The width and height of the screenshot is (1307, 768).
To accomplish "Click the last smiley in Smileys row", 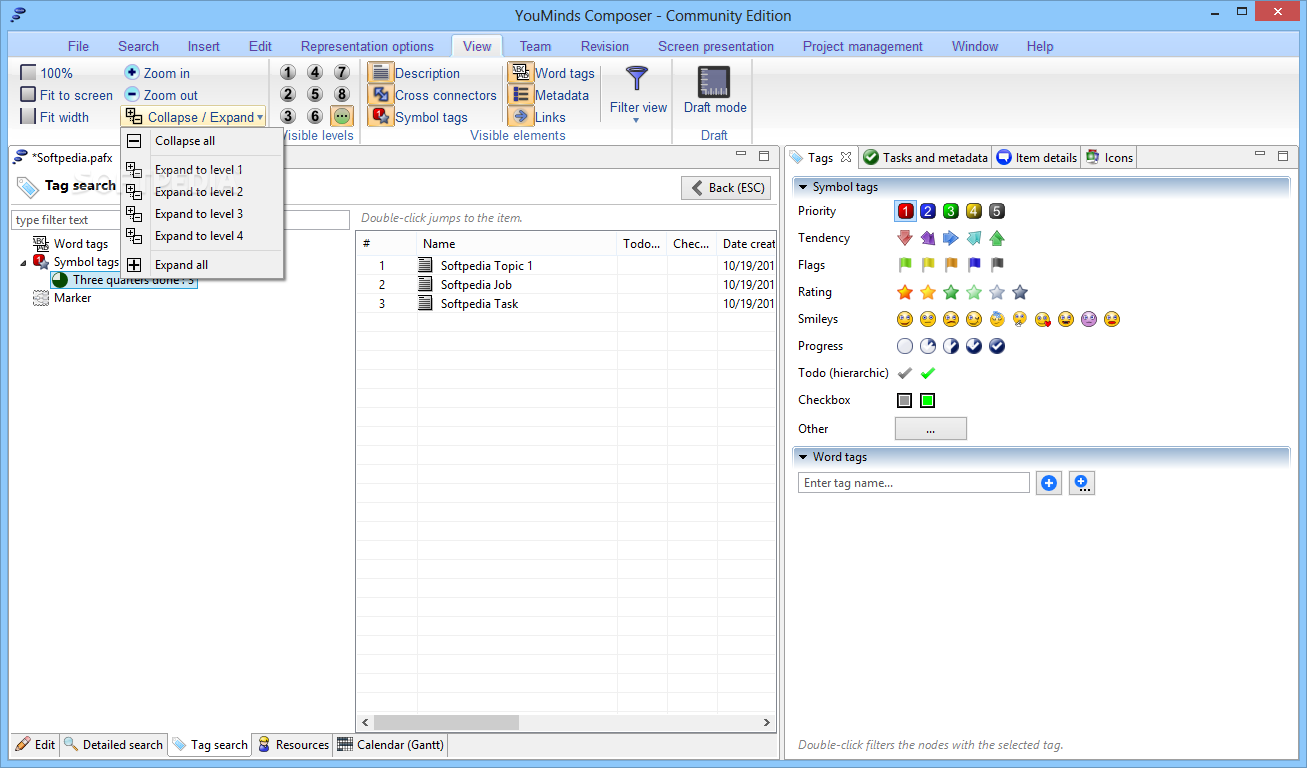I will (x=1112, y=319).
